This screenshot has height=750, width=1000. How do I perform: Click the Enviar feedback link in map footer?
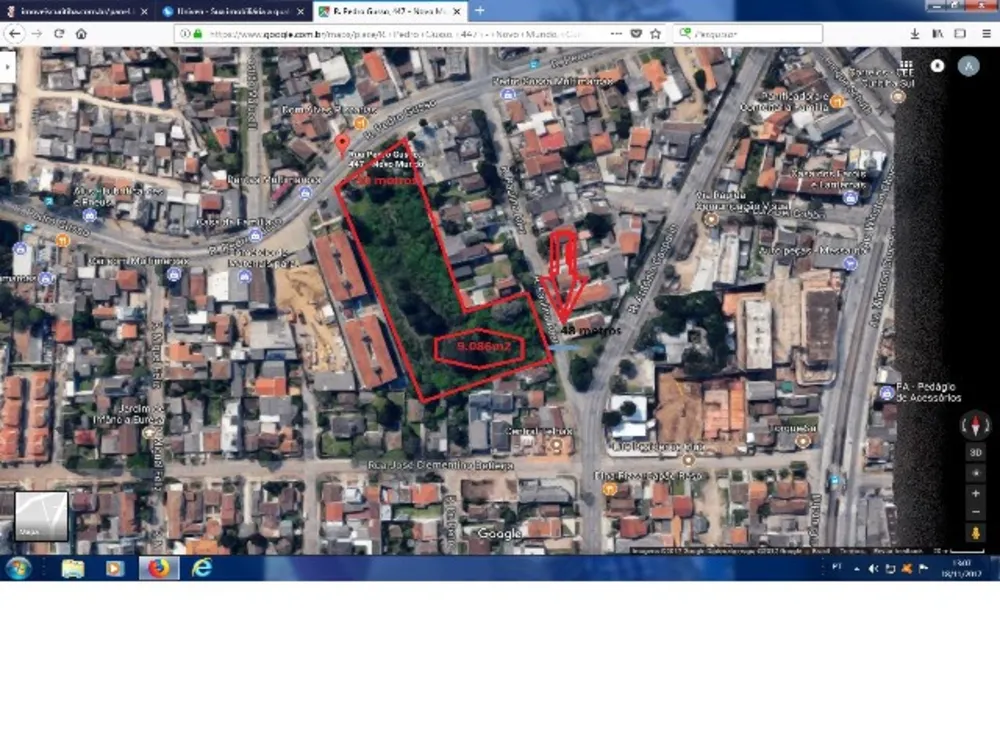897,551
